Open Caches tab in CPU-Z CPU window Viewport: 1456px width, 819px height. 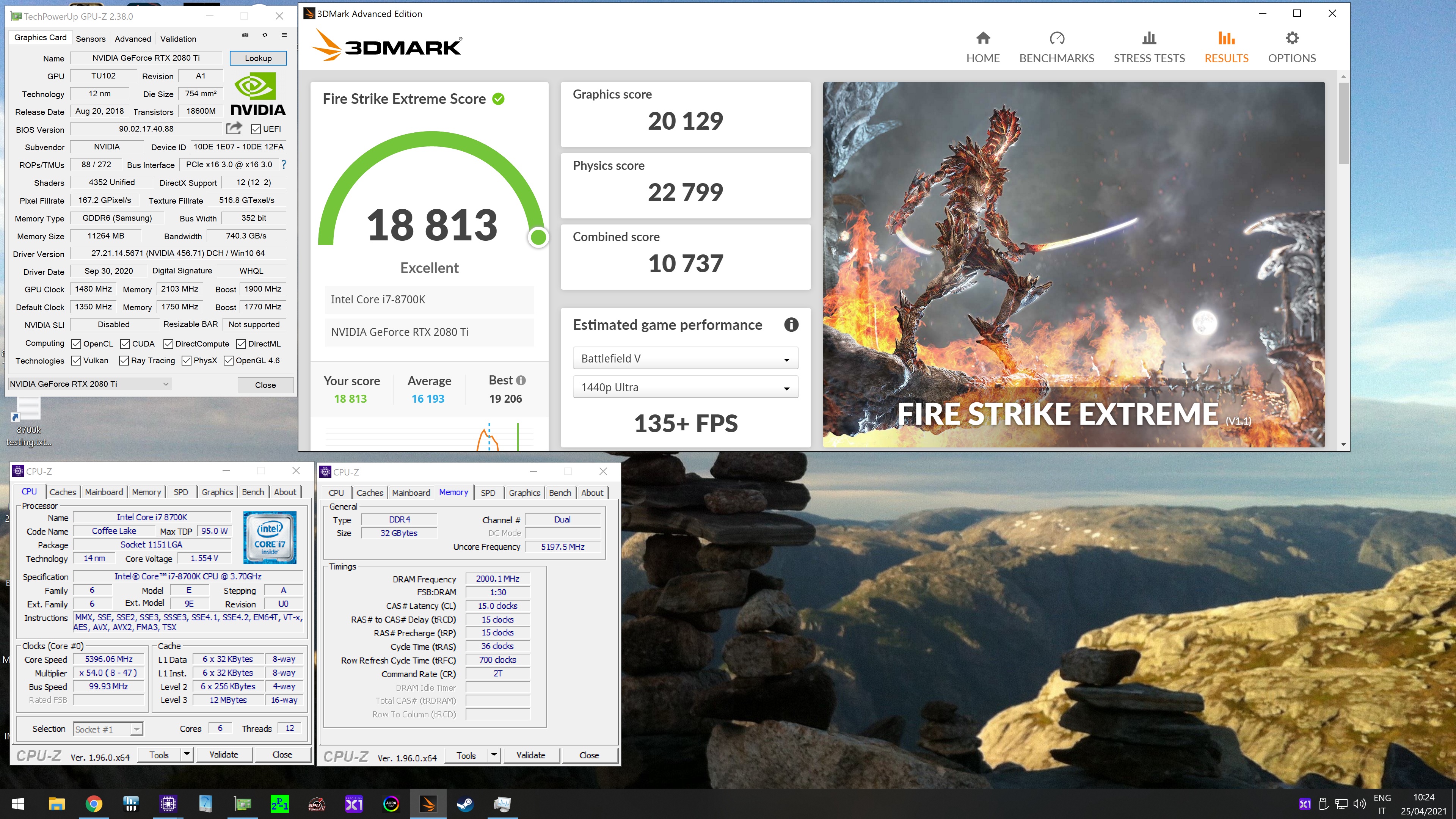point(63,492)
